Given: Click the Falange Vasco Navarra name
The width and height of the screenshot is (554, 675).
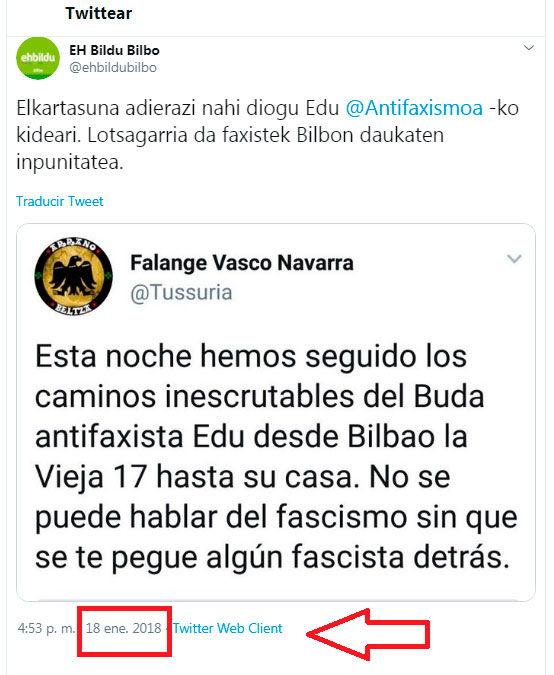Looking at the screenshot, I should [242, 263].
